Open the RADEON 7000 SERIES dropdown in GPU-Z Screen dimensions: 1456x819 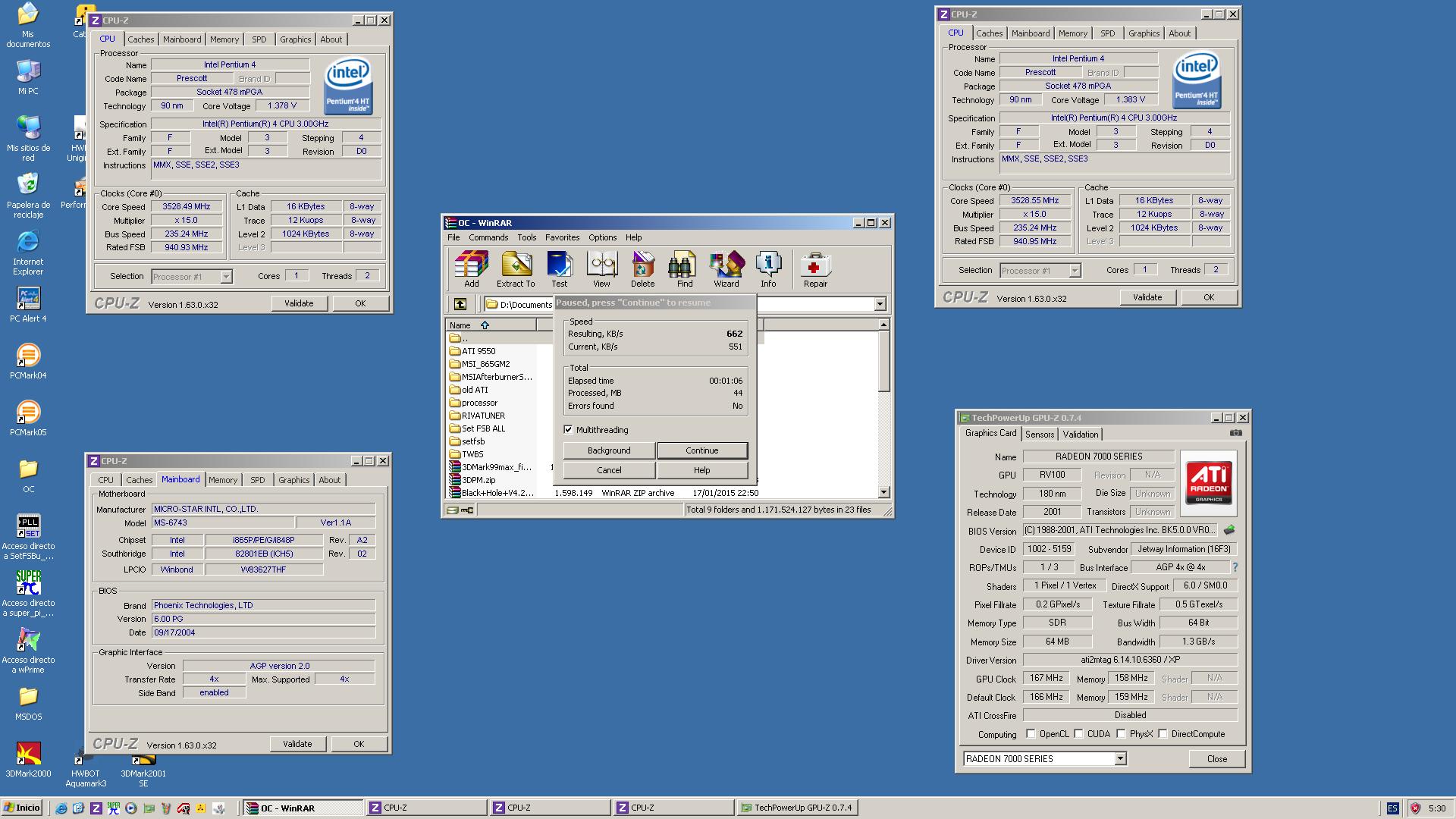click(x=1120, y=758)
